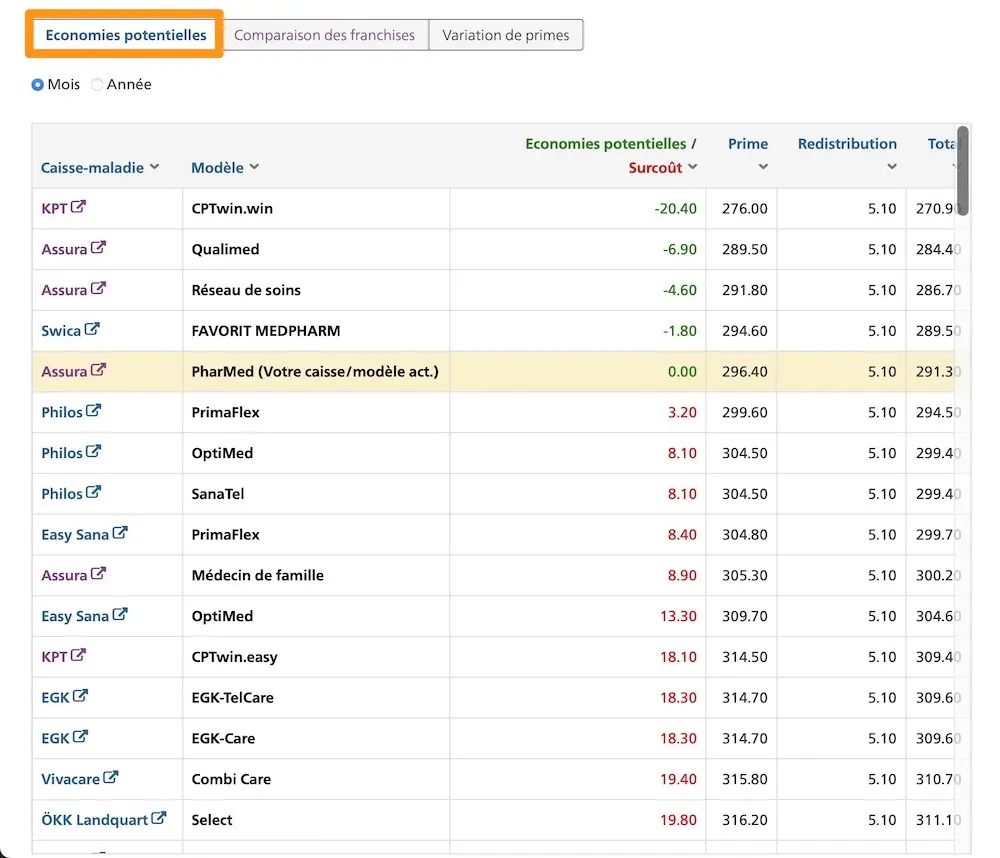The image size is (1000, 858).
Task: Click the Caisse-maladie column header
Action: (x=92, y=168)
